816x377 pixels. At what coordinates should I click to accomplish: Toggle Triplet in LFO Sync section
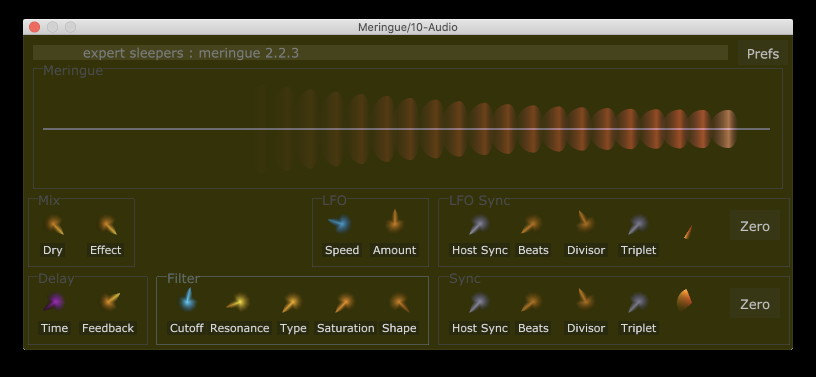[x=637, y=225]
